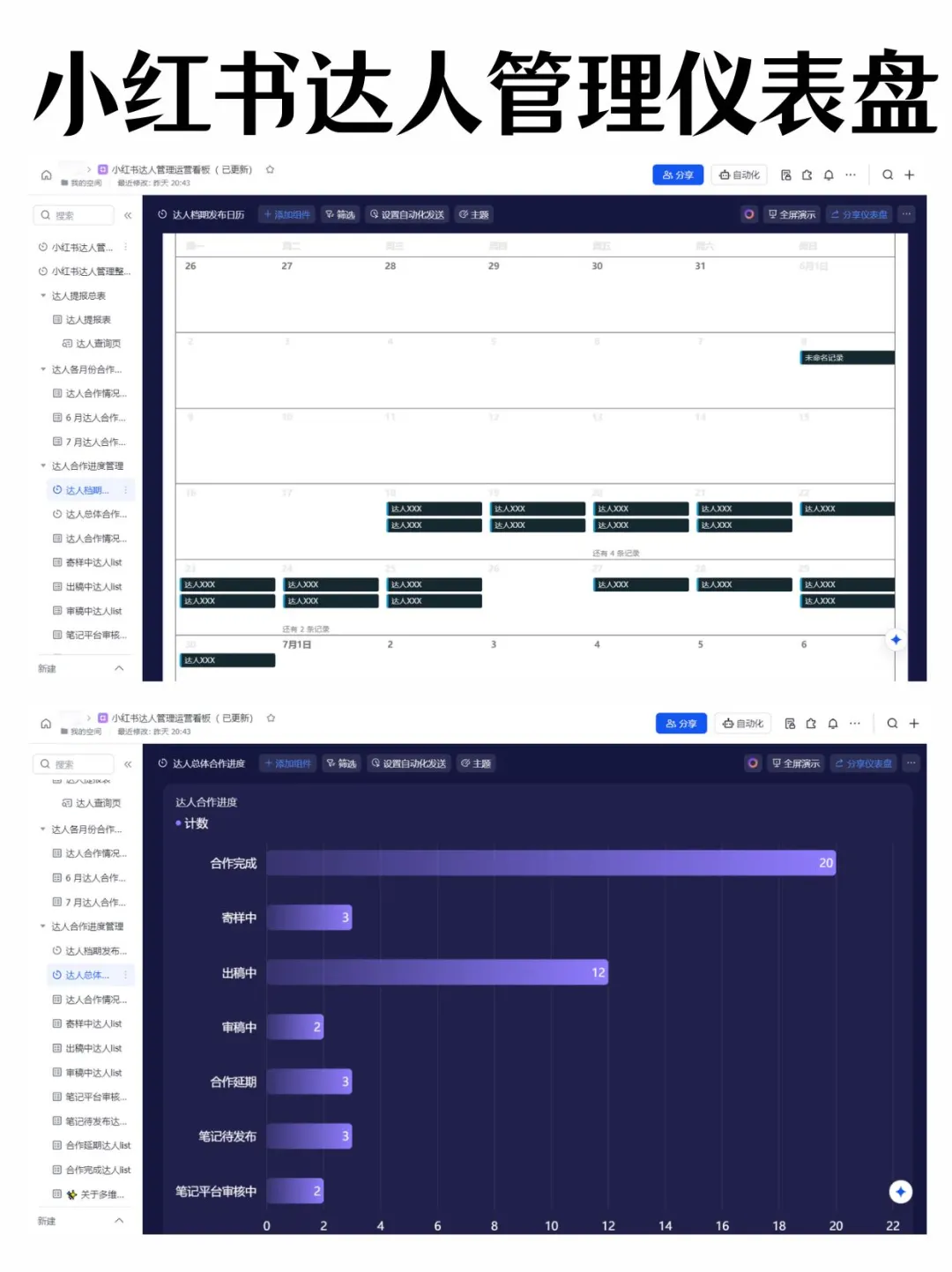Open the plugin puzzle icon in chart window

812,724
